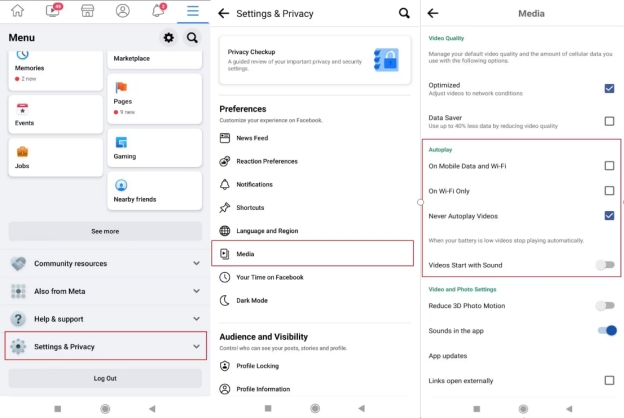Open the Notifications bell tab icon
The height and width of the screenshot is (418, 624).
(x=158, y=10)
